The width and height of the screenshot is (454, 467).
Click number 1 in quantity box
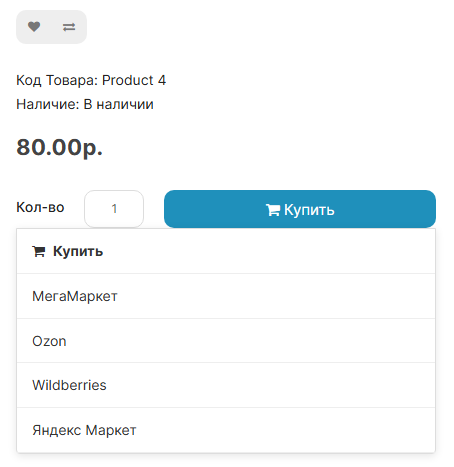(114, 209)
